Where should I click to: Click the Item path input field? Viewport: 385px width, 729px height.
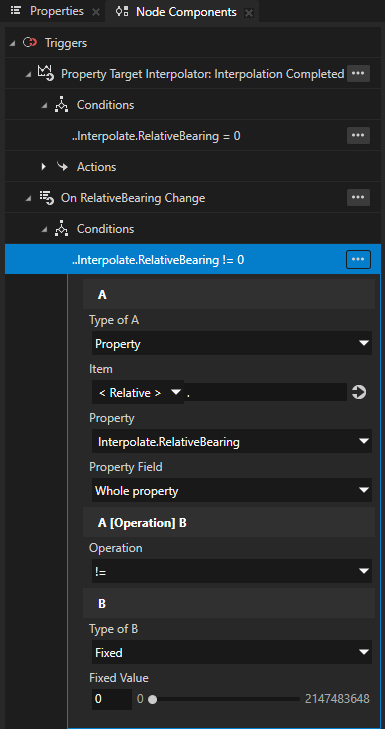coord(266,392)
